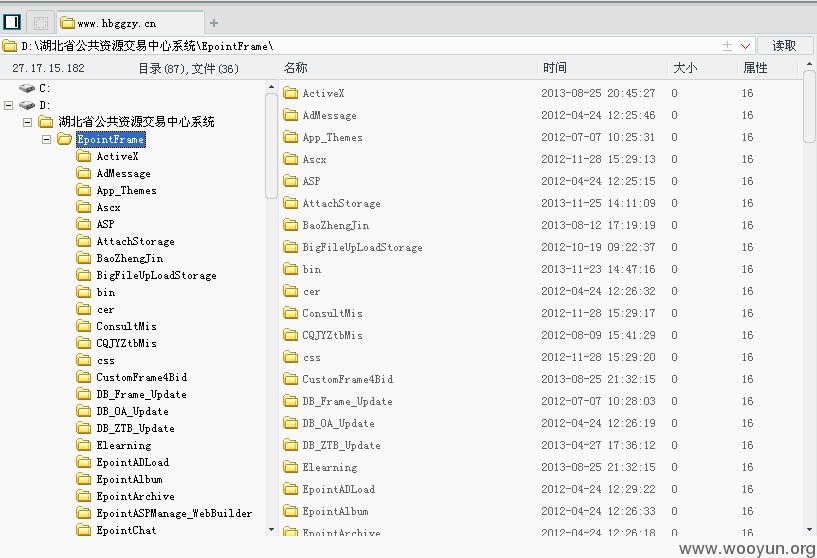This screenshot has height=558, width=817.
Task: Click the DB_OA_Update folder icon in the tree
Action: click(x=83, y=412)
